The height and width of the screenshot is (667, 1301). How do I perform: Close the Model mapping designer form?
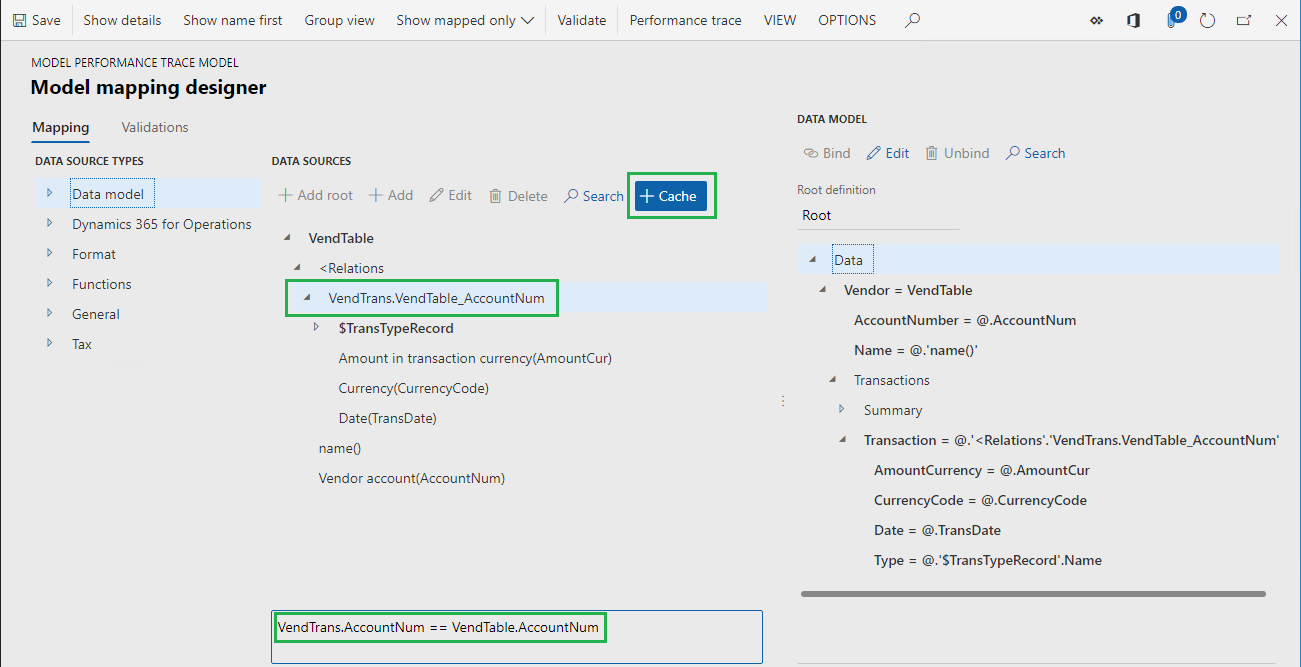[1281, 20]
